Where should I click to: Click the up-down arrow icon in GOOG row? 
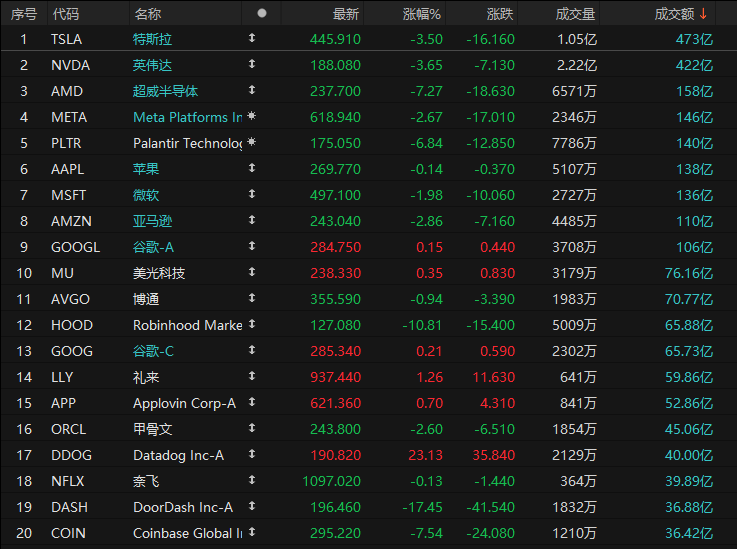(x=252, y=350)
